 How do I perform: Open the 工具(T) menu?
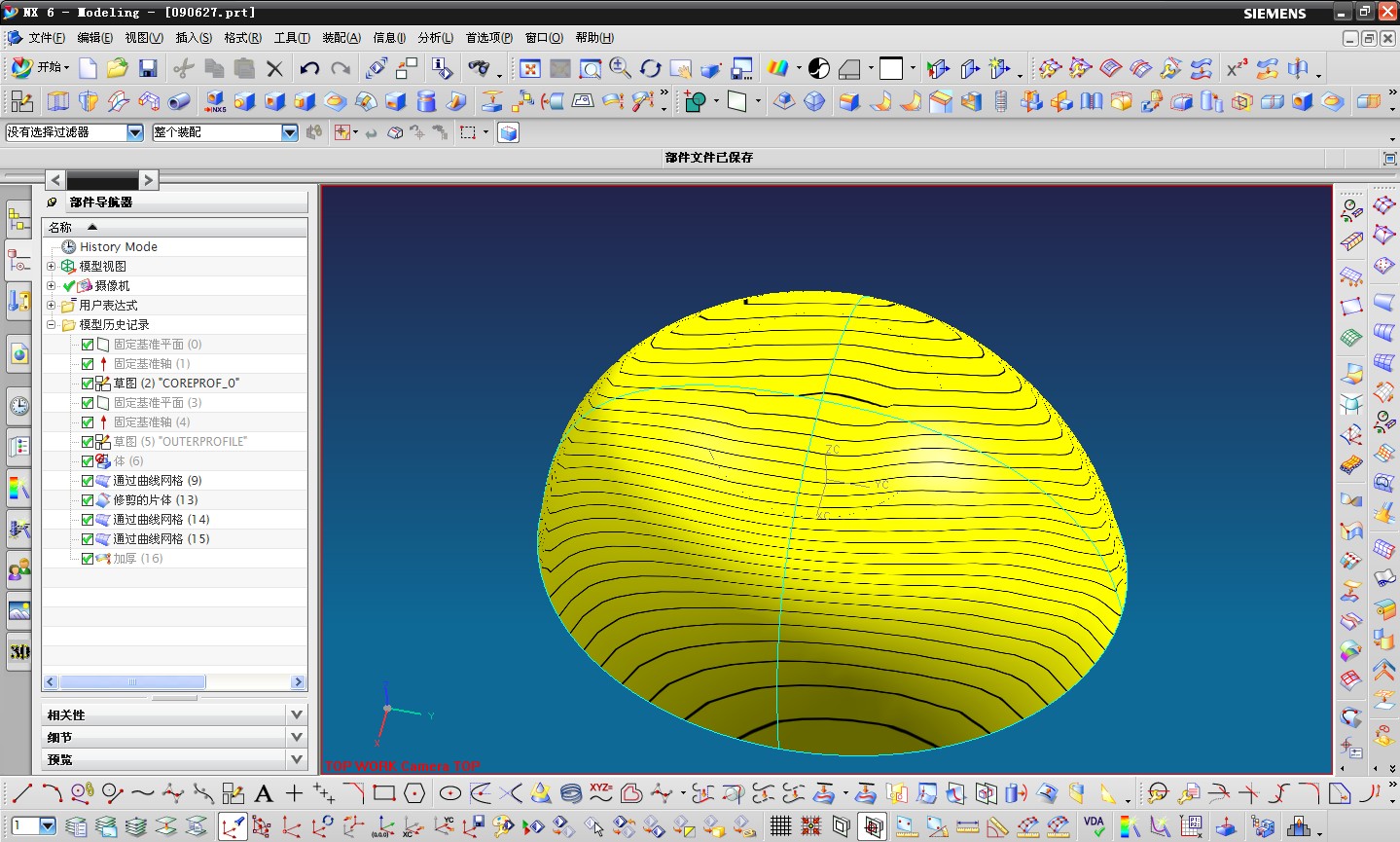[292, 38]
